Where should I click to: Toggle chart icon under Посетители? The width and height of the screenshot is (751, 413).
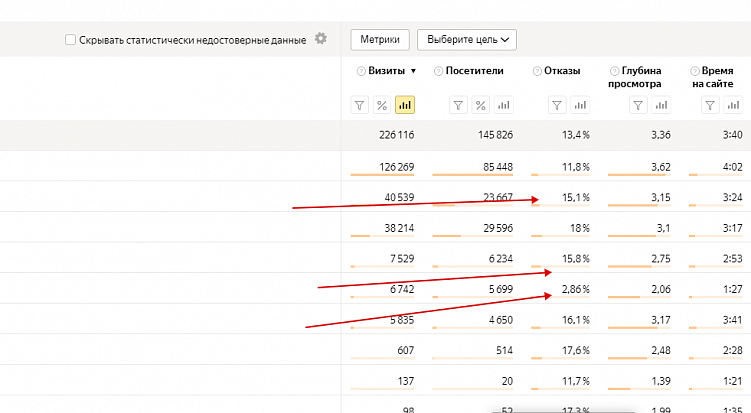[x=503, y=105]
